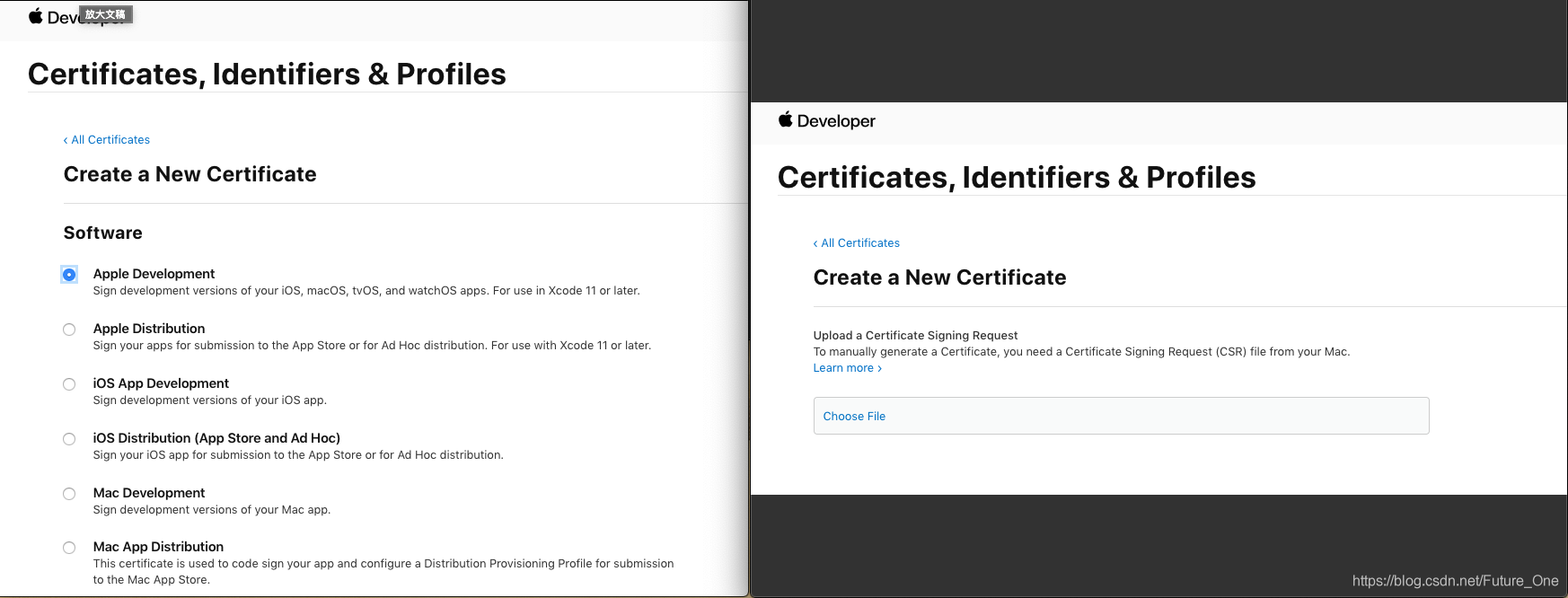Screen dimensions: 1568x598
Task: Click the 'Mac App Distribution' option label
Action: 158,547
